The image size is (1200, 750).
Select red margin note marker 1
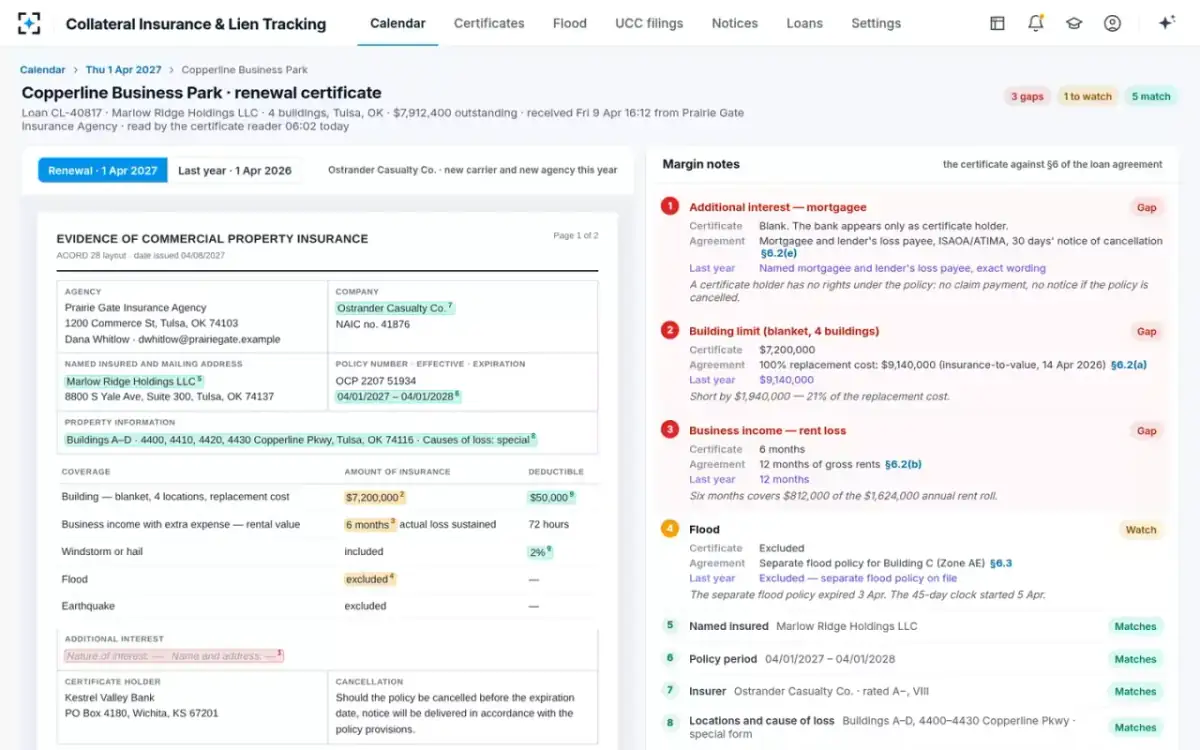click(670, 207)
